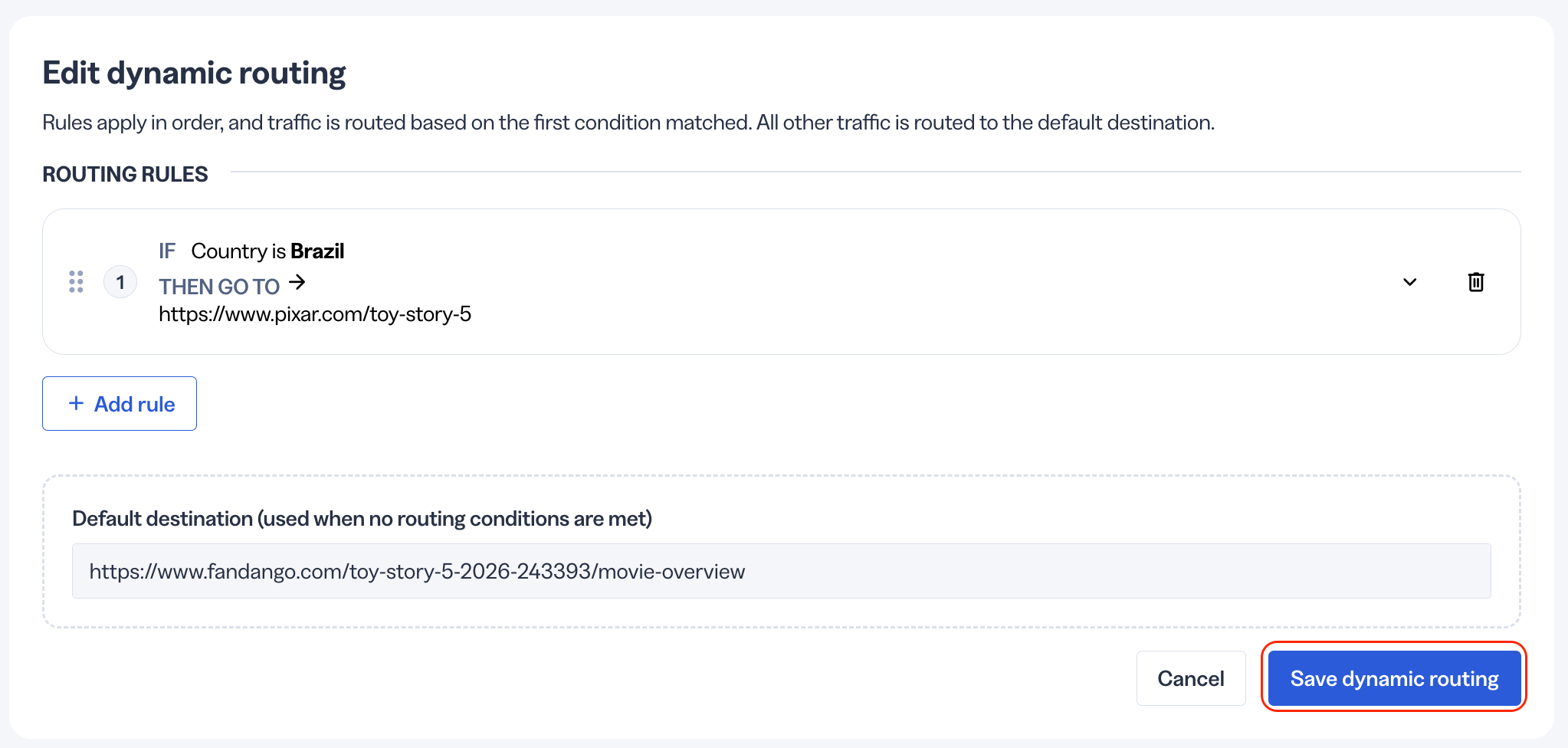Select the rule number 1 badge
The image size is (1568, 748).
coord(120,282)
